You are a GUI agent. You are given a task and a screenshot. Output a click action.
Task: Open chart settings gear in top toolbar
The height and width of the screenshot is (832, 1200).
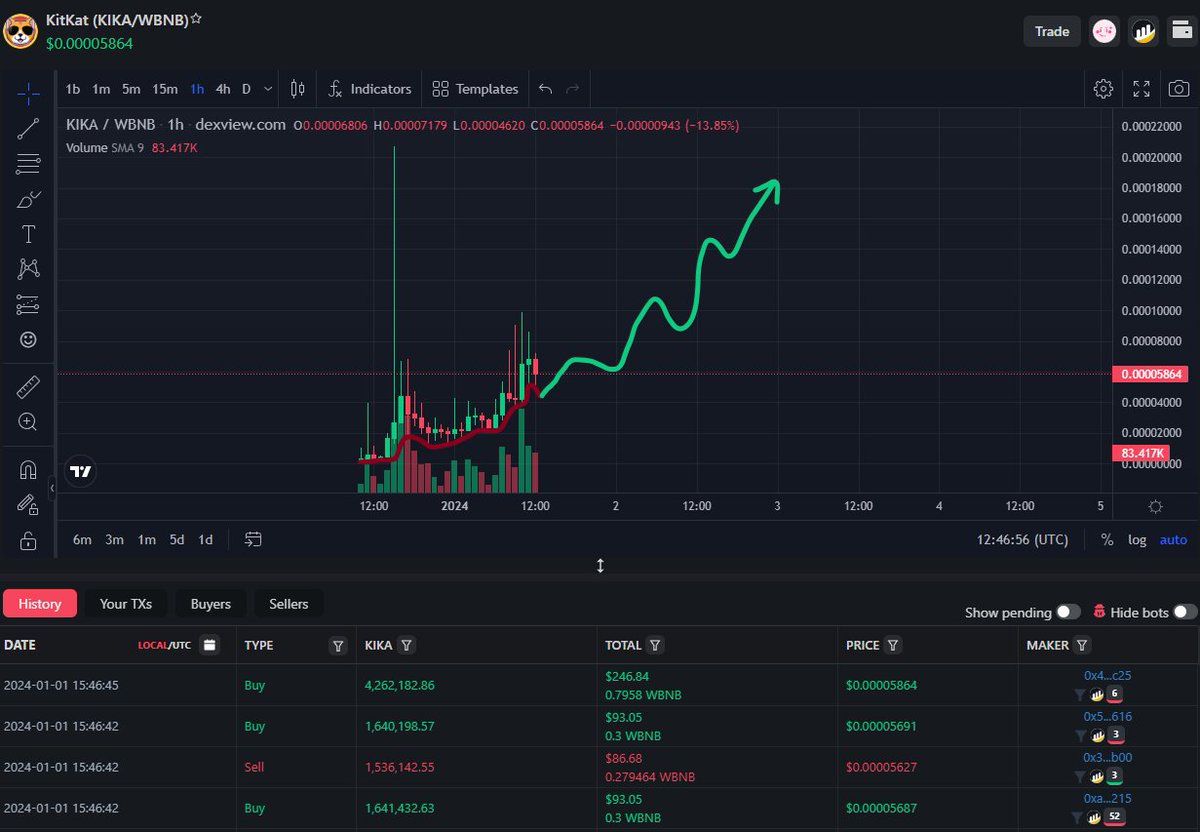(1103, 89)
